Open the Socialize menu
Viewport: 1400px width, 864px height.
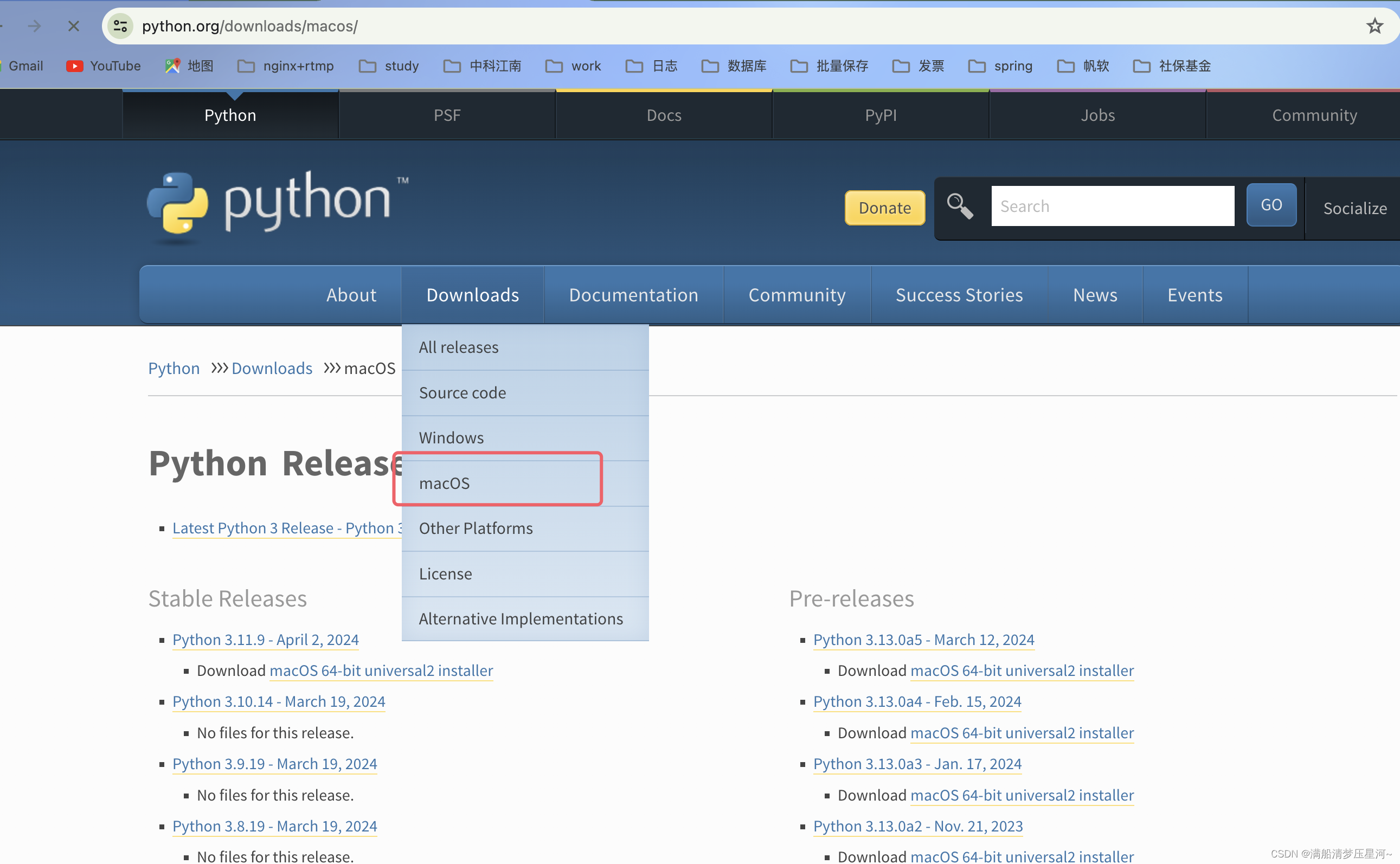click(1354, 208)
